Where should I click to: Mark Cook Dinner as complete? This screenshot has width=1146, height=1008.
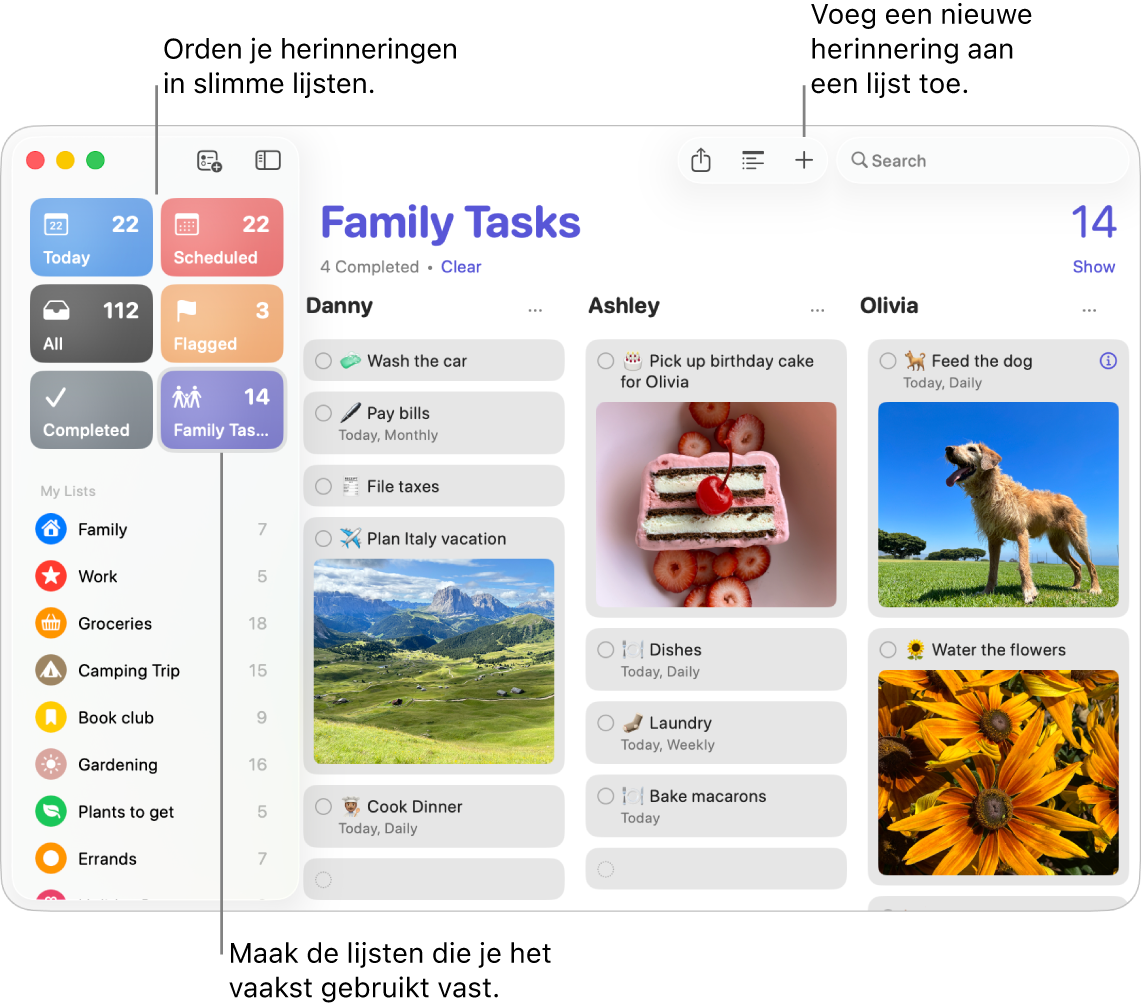(x=324, y=808)
